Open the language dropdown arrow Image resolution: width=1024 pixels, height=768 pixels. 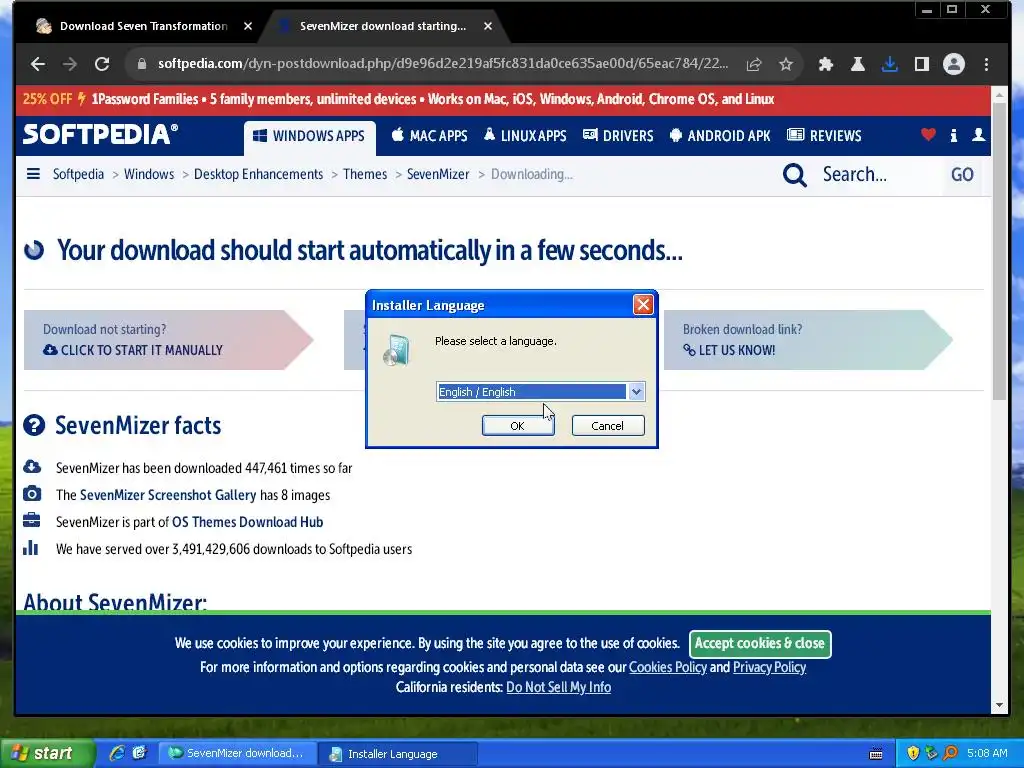[x=636, y=392]
